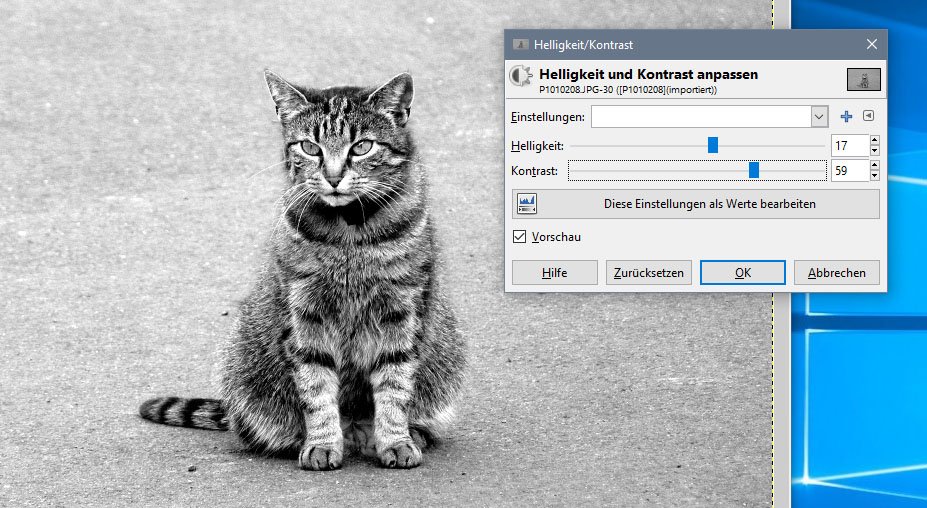Viewport: 927px width, 508px height.
Task: Close the Helligkeit/Kontrast dialog
Action: tap(871, 45)
